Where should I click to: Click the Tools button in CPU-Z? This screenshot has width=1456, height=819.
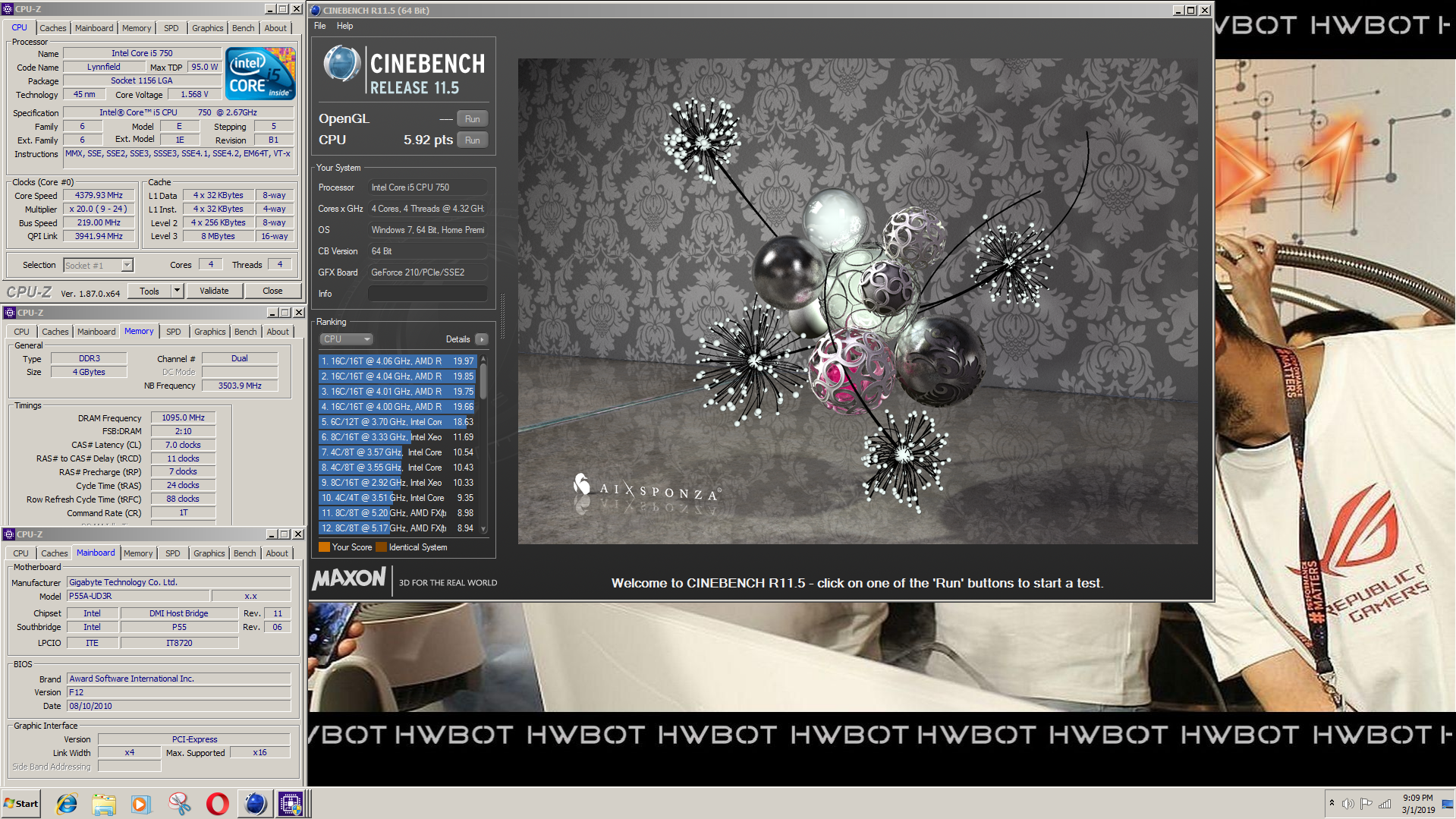coord(149,291)
